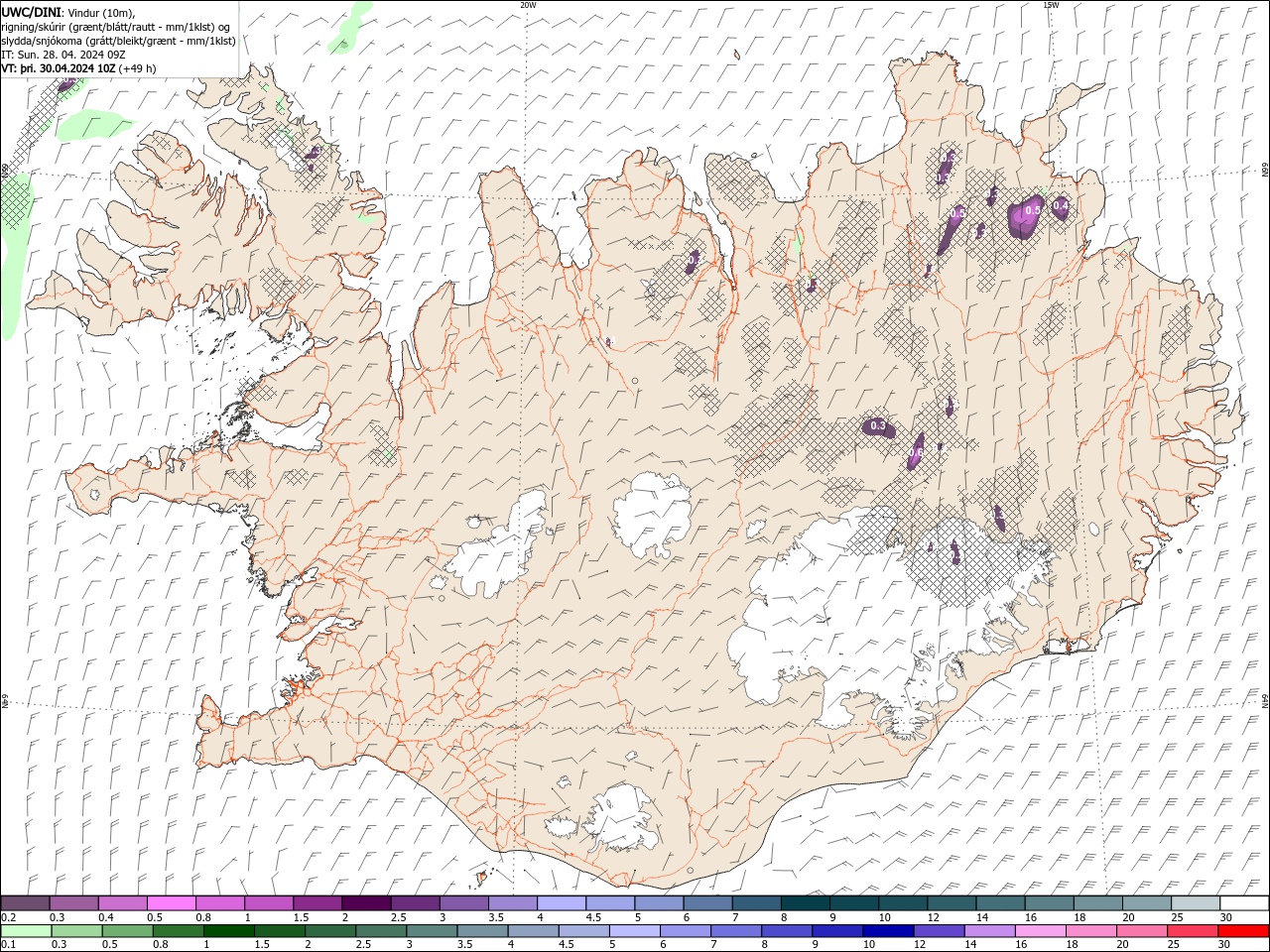Select the lilac 14 swatch in rain legend

click(x=989, y=930)
